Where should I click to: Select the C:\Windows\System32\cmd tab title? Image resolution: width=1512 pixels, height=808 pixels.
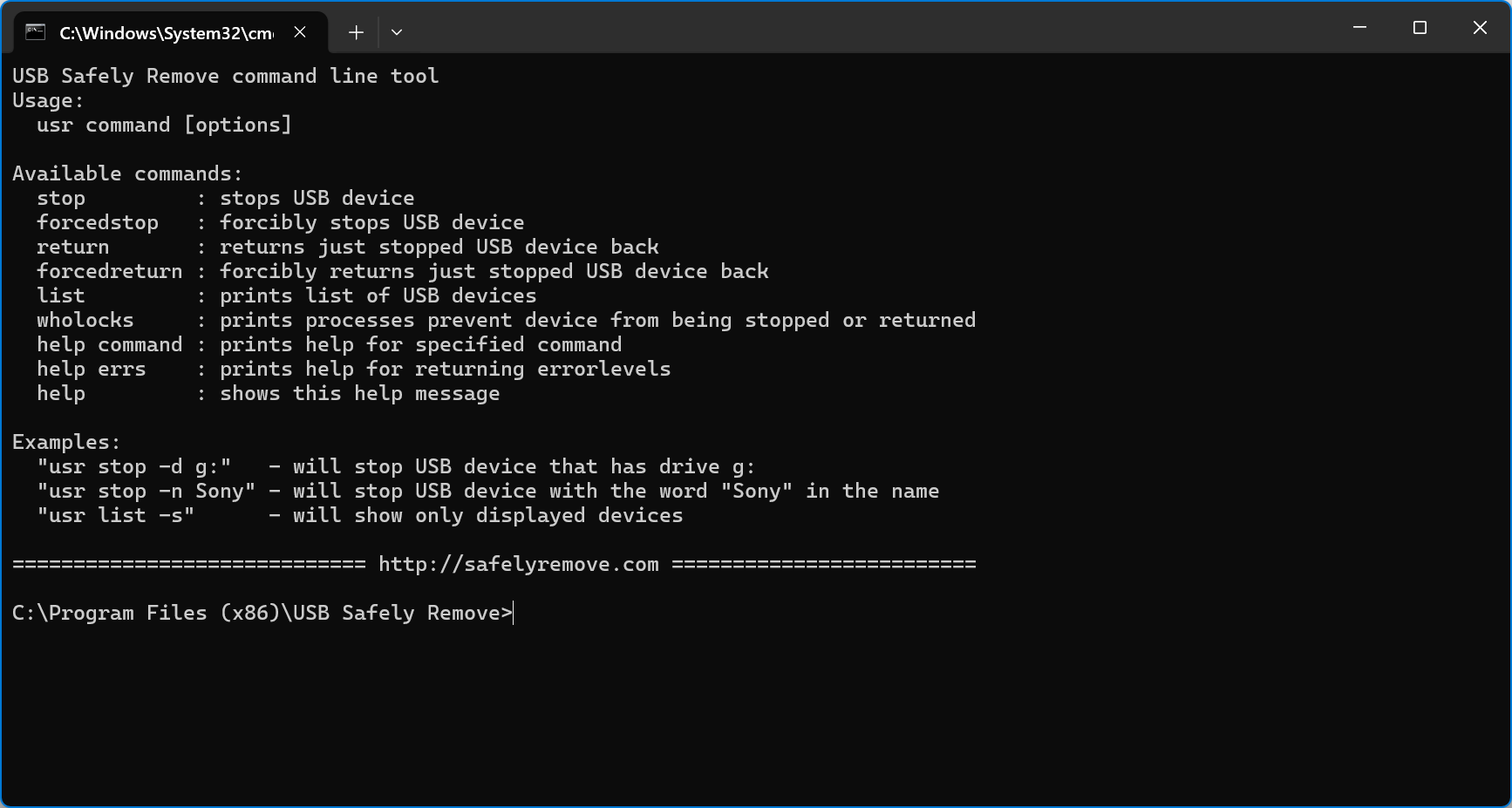click(166, 33)
